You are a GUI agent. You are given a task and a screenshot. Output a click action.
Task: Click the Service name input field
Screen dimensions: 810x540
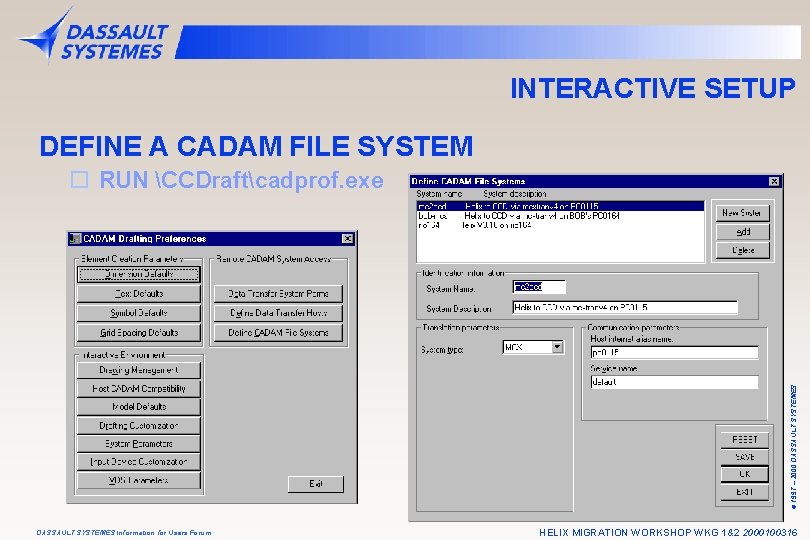(x=674, y=382)
